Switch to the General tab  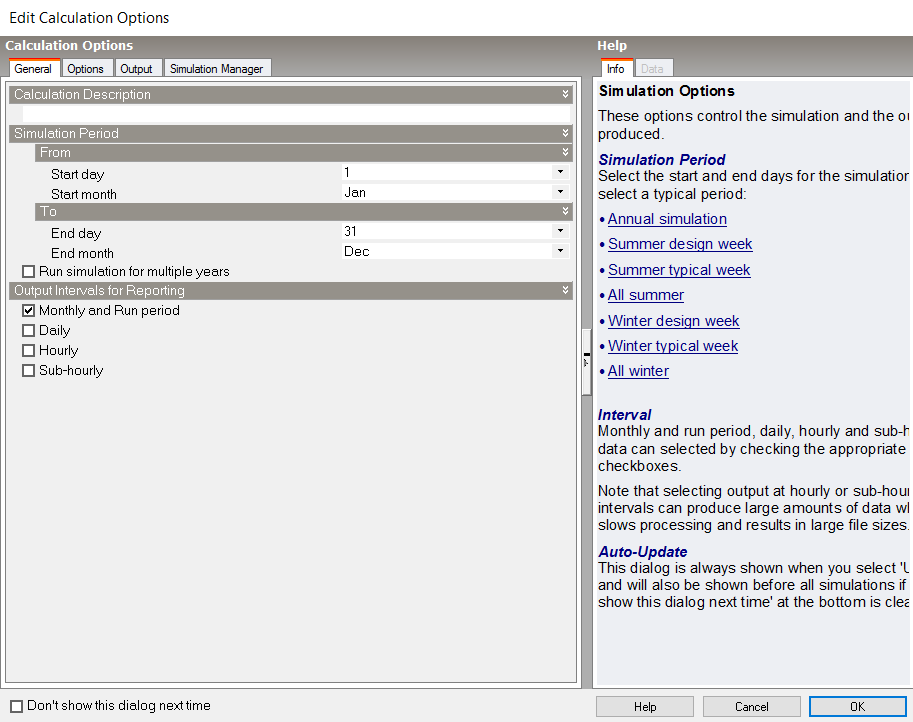pyautogui.click(x=34, y=68)
